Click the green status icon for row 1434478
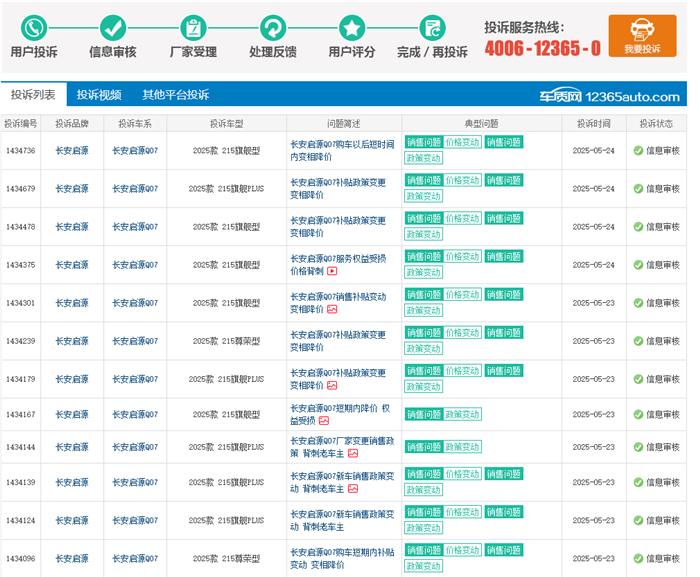This screenshot has height=577, width=700. pyautogui.click(x=638, y=227)
